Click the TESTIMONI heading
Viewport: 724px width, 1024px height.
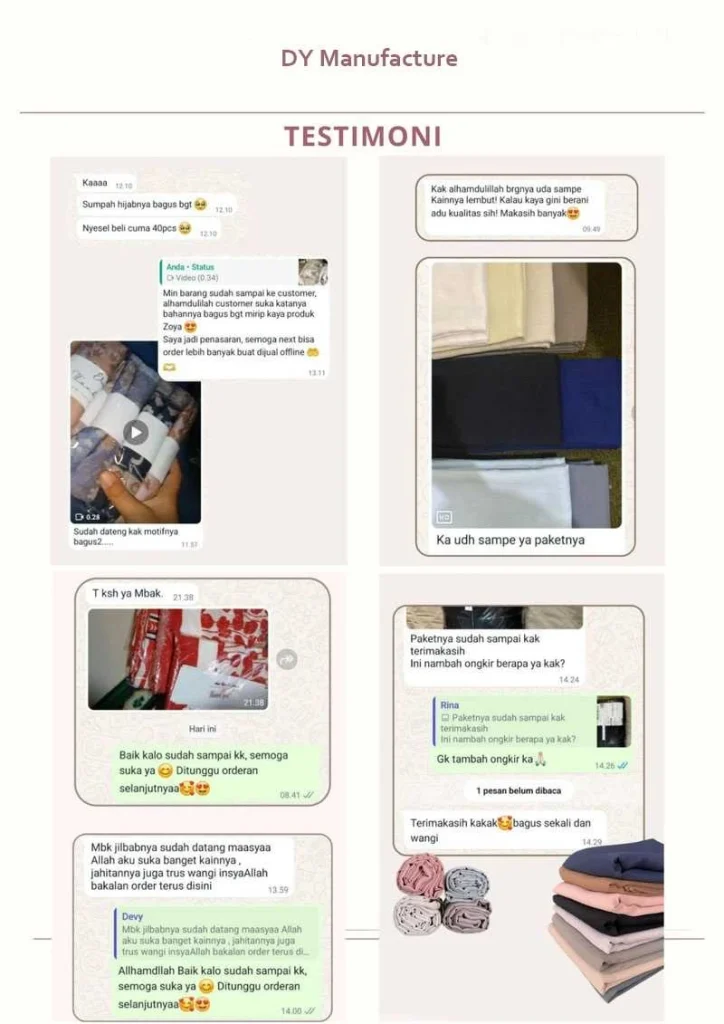(x=363, y=136)
